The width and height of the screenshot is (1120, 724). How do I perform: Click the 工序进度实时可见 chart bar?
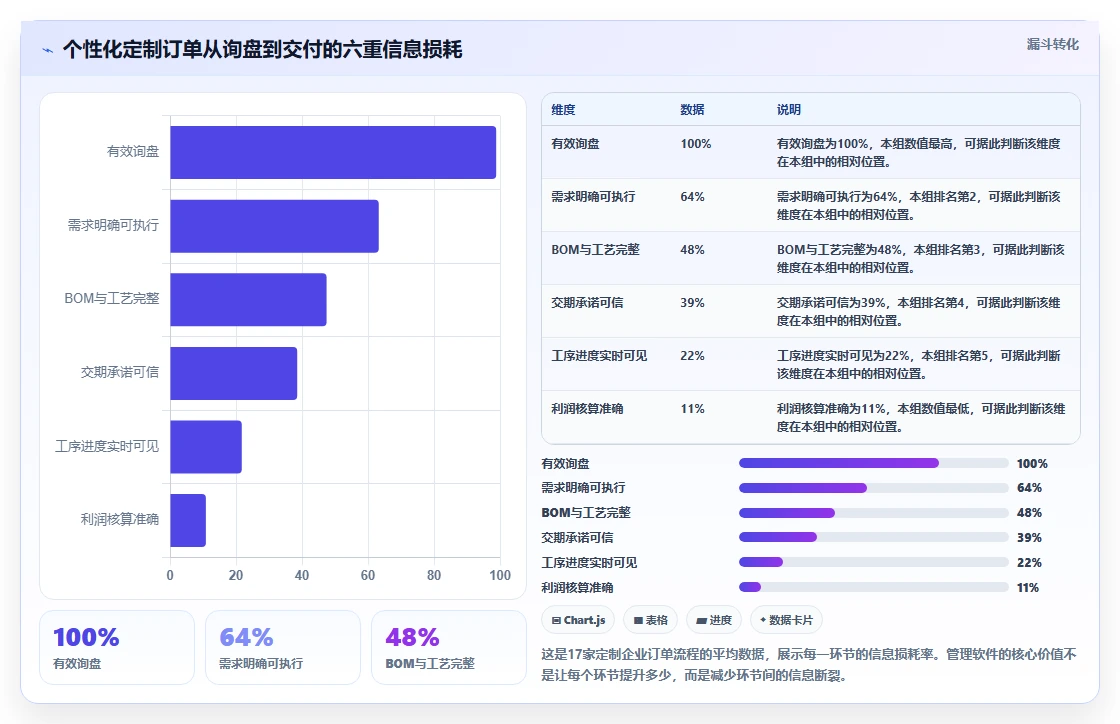(206, 446)
